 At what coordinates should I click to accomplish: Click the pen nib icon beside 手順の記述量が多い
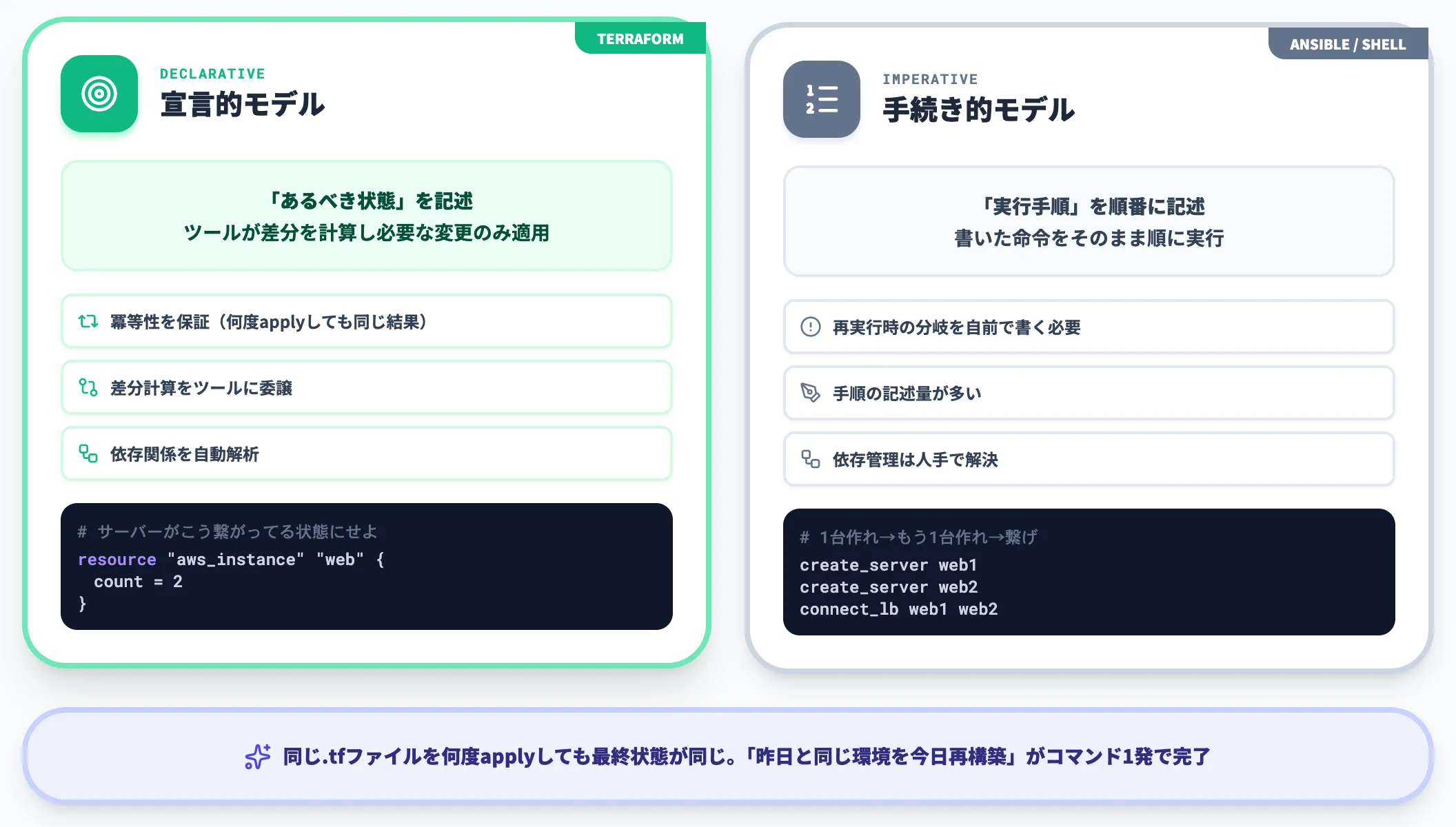(811, 393)
